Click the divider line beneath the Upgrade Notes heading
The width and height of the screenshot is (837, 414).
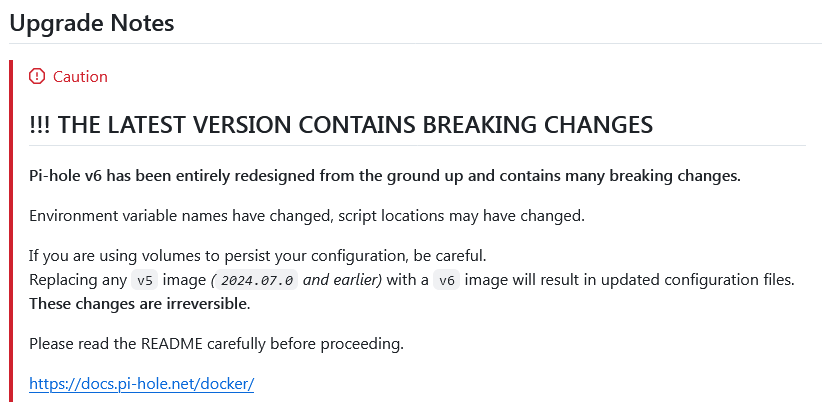click(415, 44)
